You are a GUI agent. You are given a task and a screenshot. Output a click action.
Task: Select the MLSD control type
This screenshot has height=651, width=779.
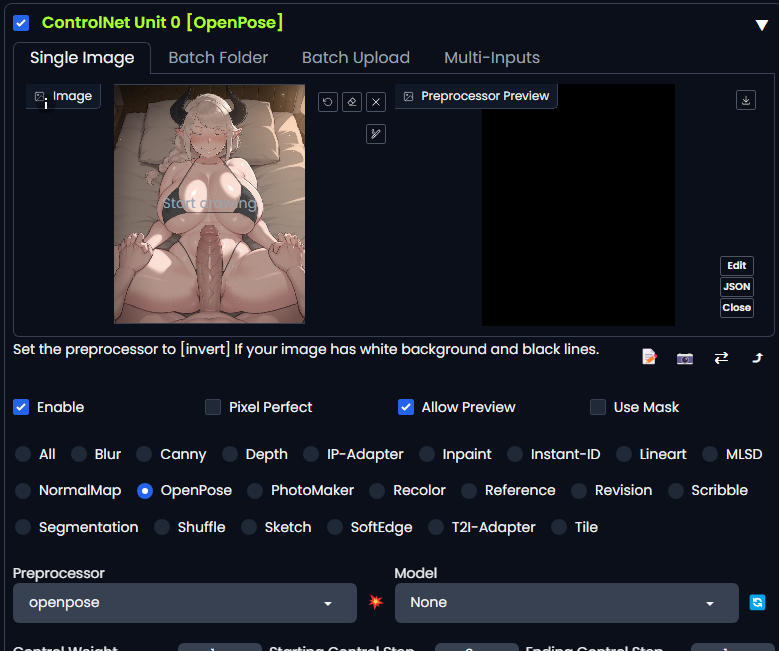pos(710,454)
